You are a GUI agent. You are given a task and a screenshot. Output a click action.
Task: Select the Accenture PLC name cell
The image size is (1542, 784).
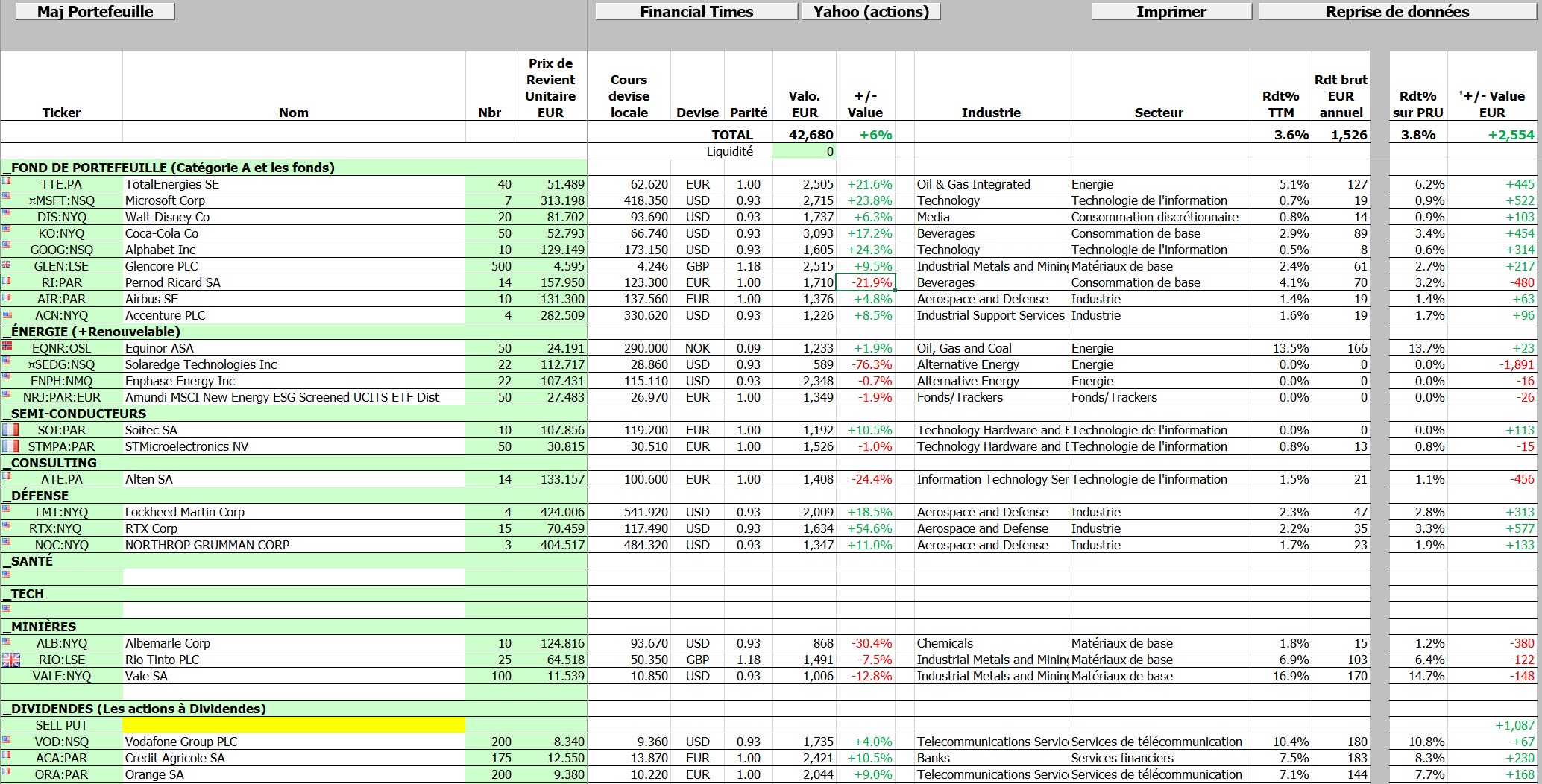click(294, 315)
